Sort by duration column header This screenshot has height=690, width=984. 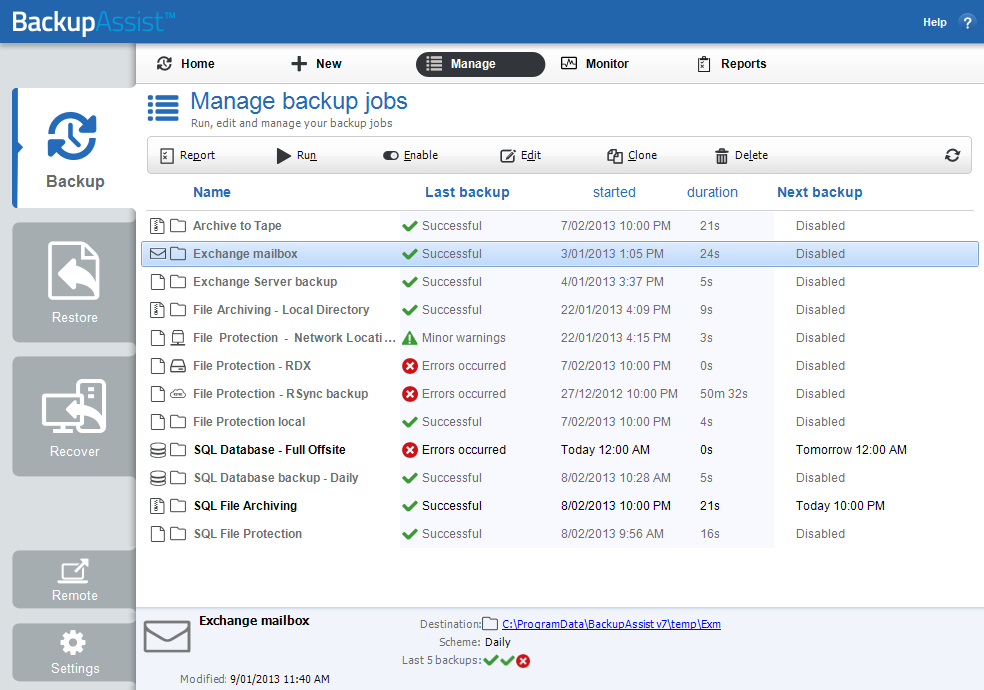(712, 193)
